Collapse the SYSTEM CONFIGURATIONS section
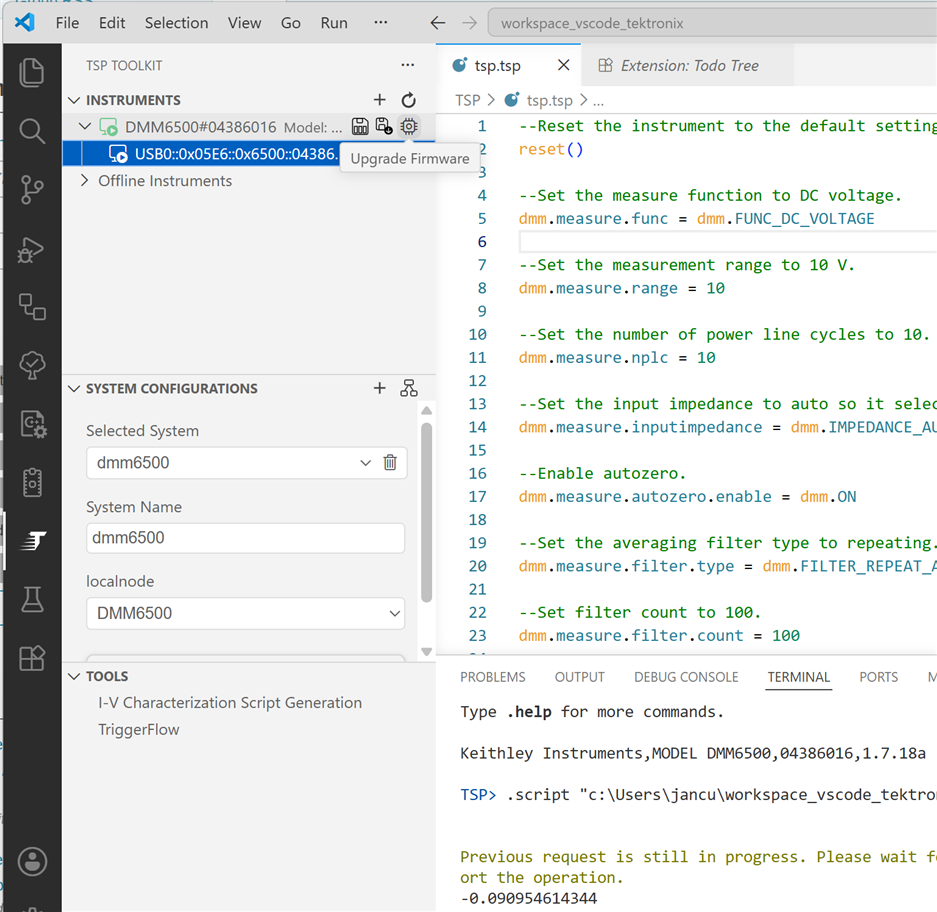 [74, 388]
